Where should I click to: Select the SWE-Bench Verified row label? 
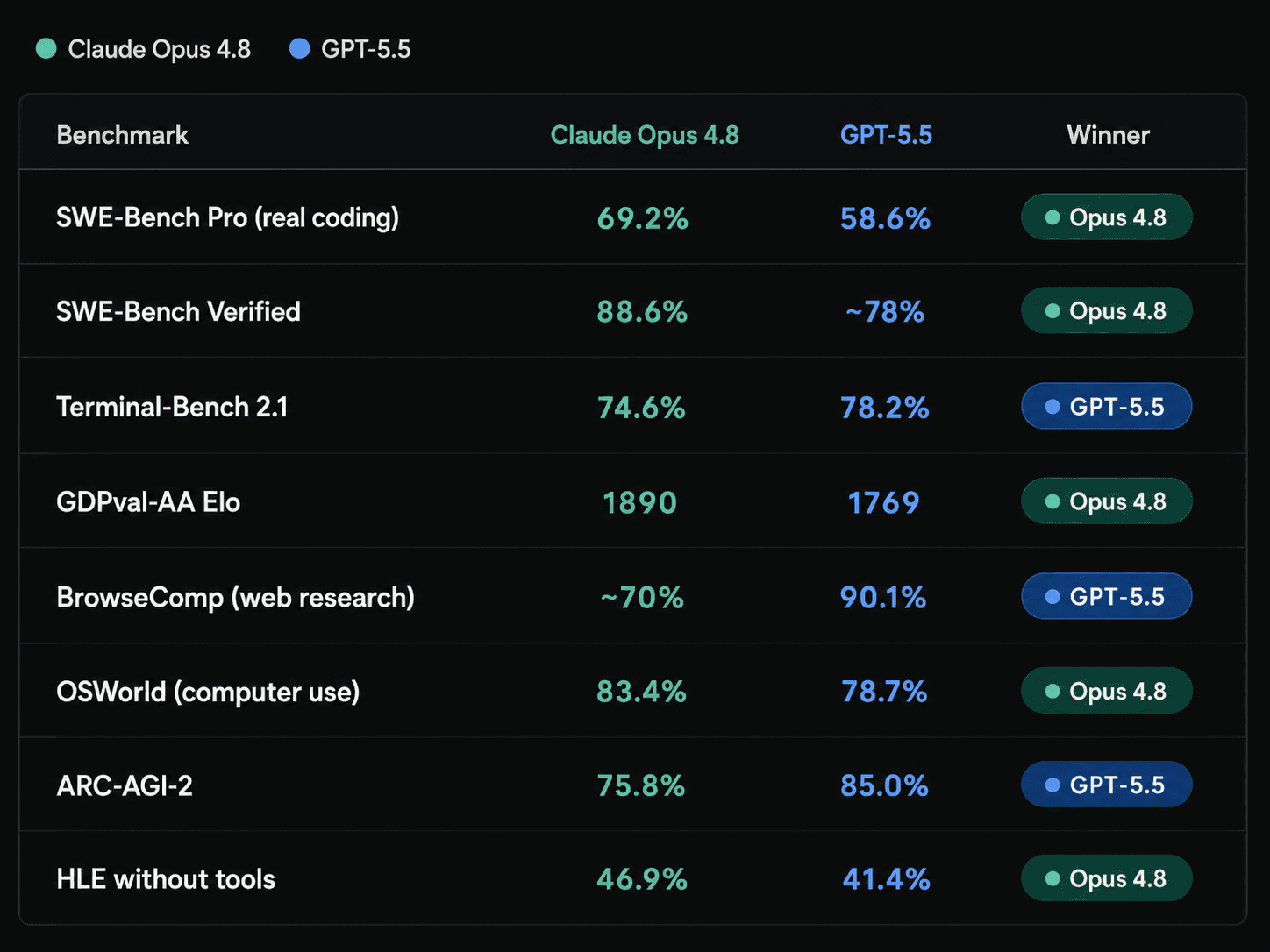(x=178, y=311)
